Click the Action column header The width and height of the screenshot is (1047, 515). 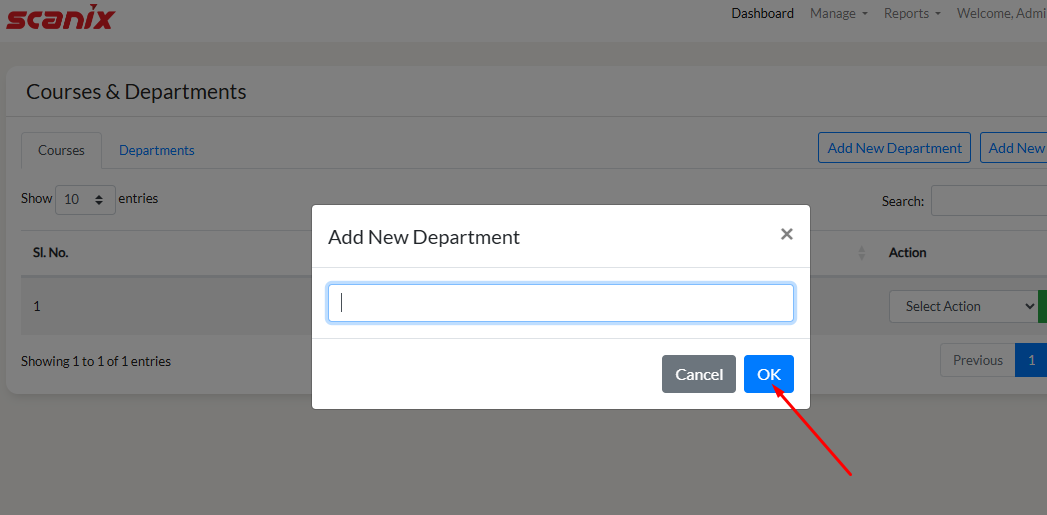907,253
